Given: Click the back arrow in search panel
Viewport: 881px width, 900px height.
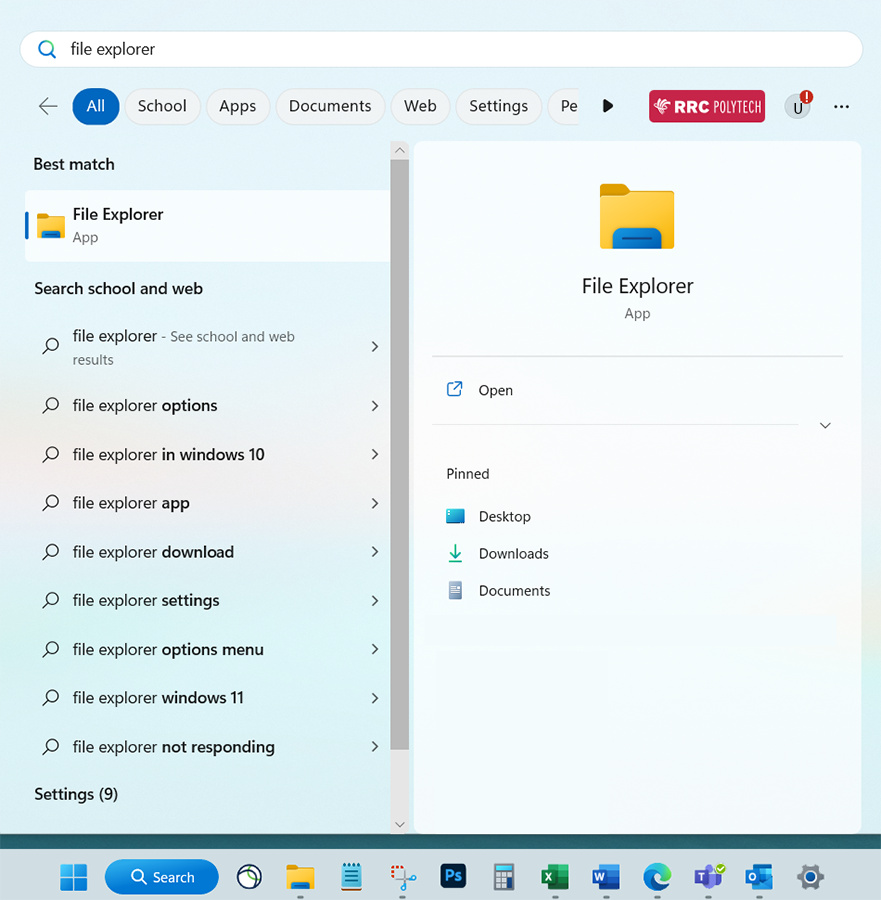Looking at the screenshot, I should point(48,106).
